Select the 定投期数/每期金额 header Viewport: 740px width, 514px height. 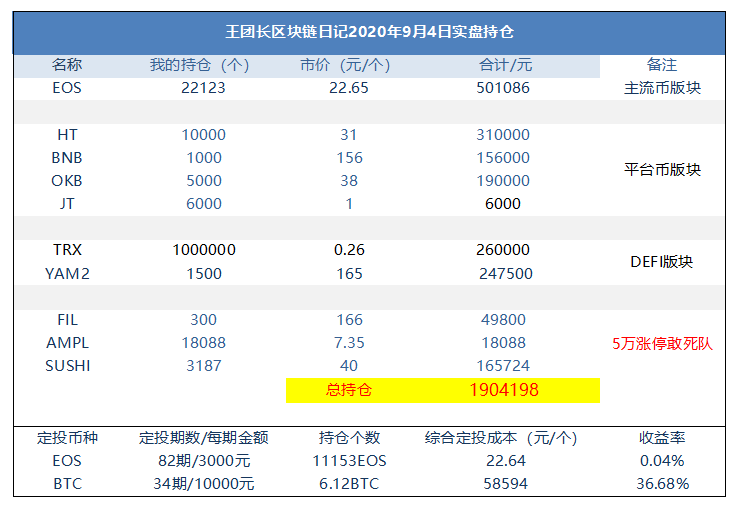pyautogui.click(x=203, y=438)
